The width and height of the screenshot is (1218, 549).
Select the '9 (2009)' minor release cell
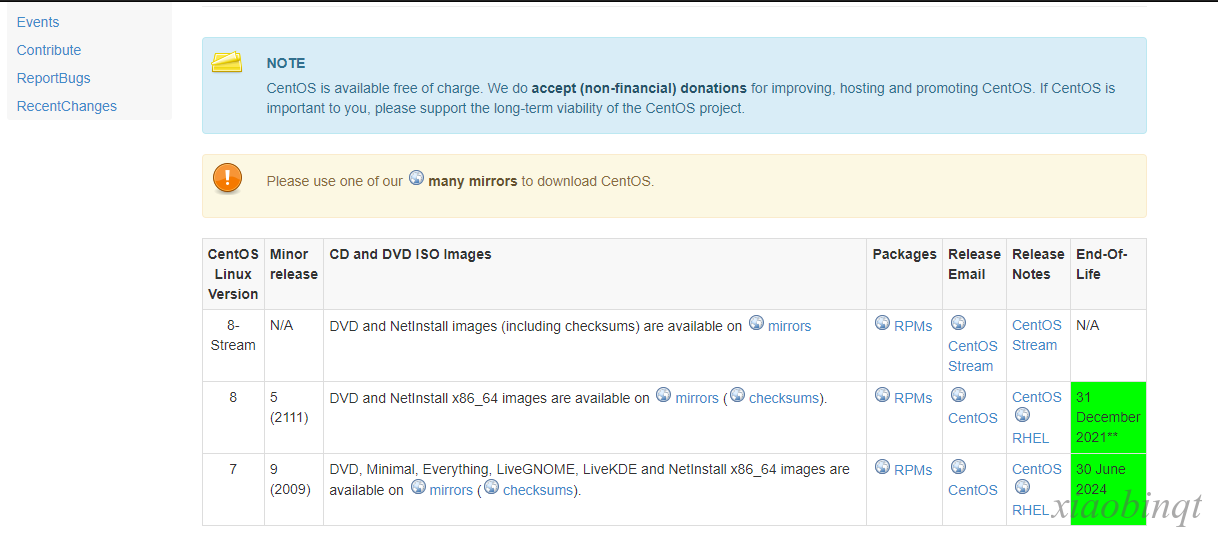294,489
